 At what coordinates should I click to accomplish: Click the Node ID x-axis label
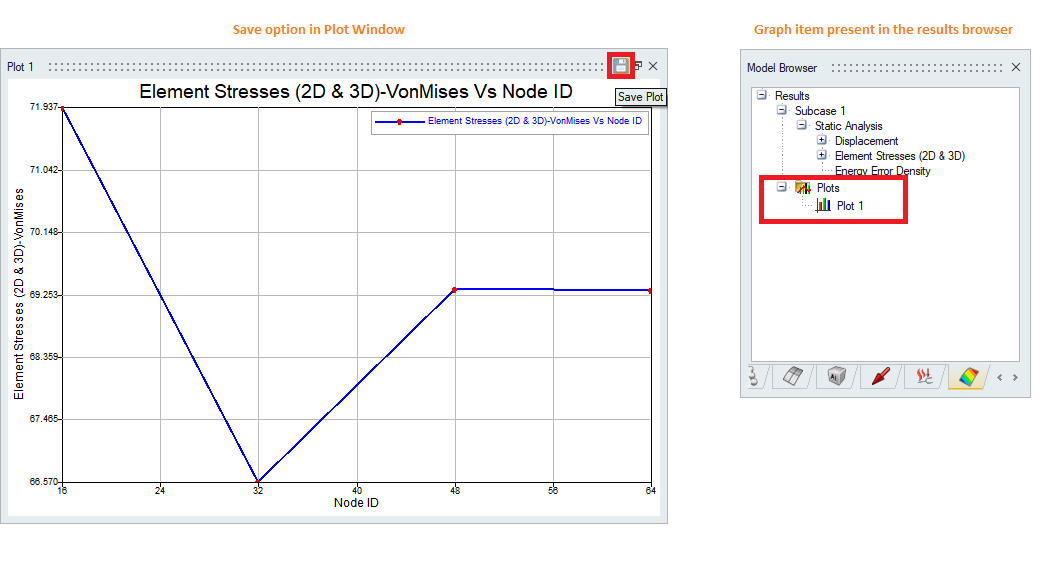coord(356,503)
